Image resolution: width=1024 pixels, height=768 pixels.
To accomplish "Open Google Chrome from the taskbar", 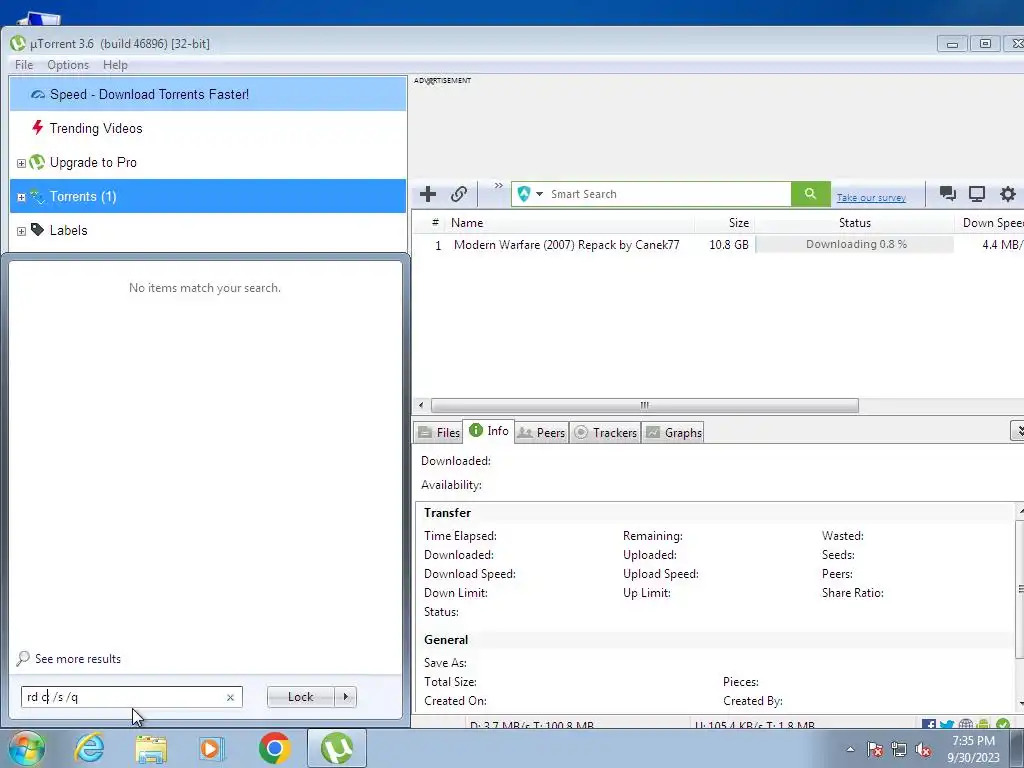I will point(274,748).
